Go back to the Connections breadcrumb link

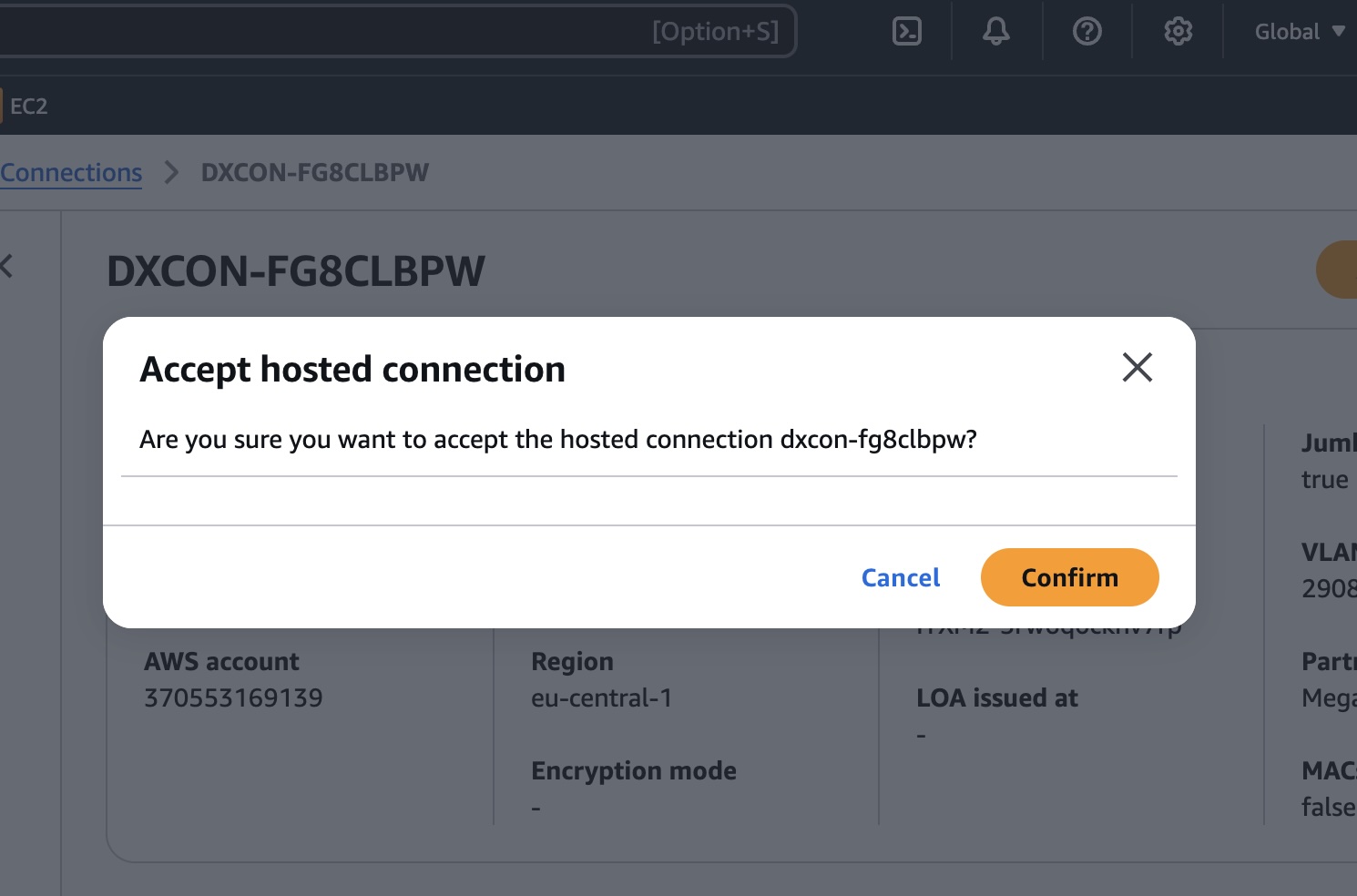(71, 173)
